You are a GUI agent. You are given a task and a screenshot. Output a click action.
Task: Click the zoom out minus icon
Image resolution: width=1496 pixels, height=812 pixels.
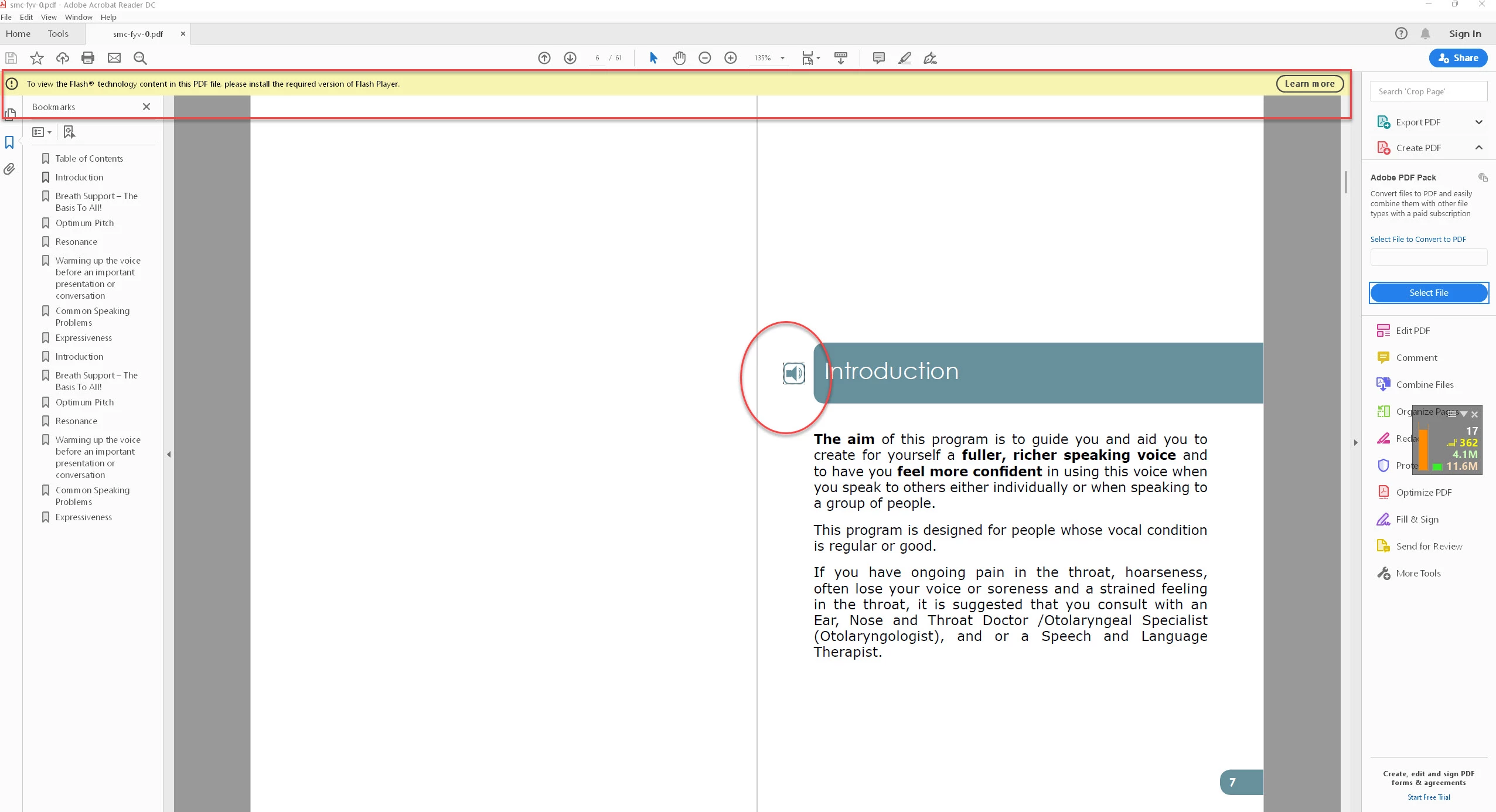pos(705,58)
